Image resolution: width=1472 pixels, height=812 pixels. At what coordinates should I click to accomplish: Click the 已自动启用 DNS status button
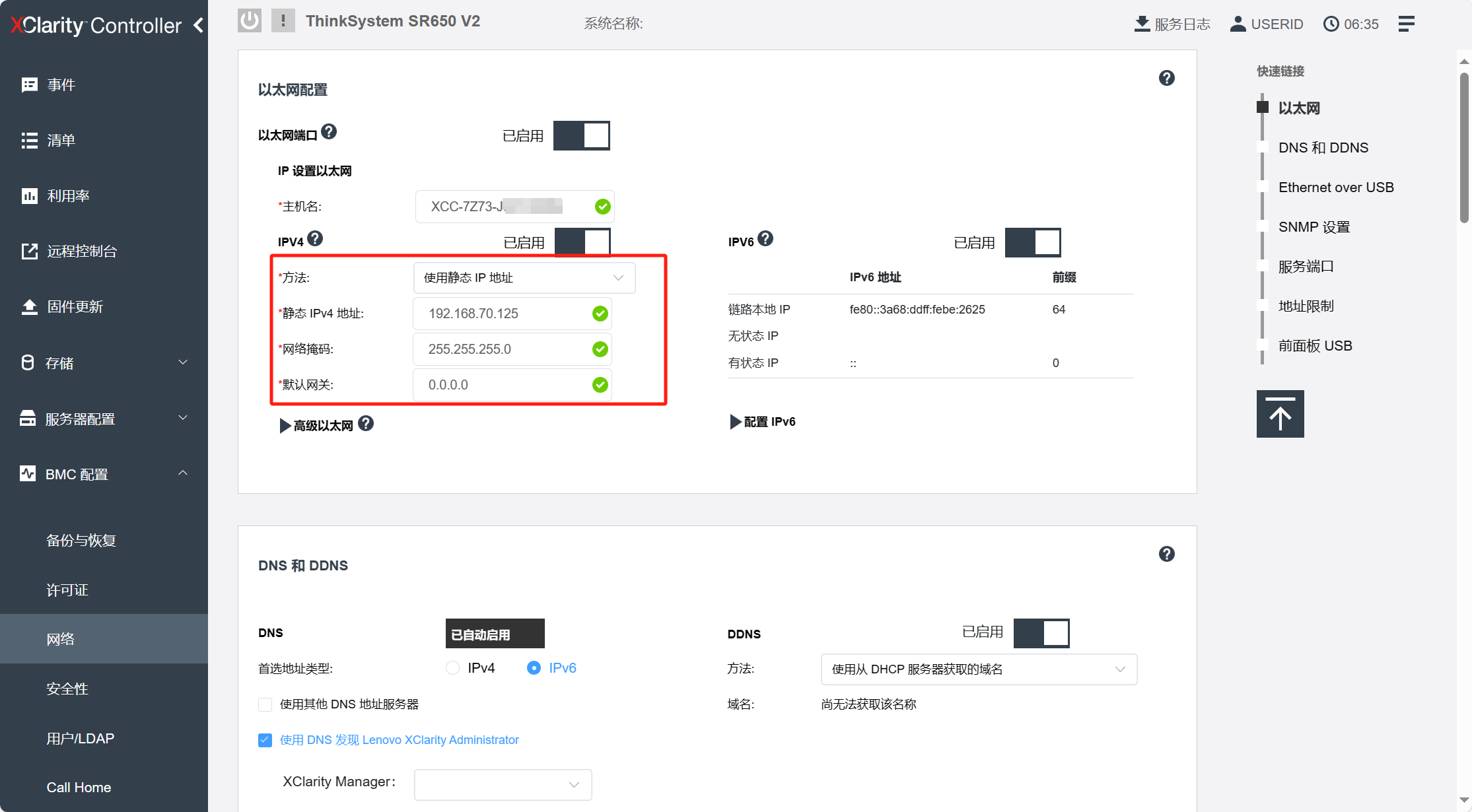495,634
